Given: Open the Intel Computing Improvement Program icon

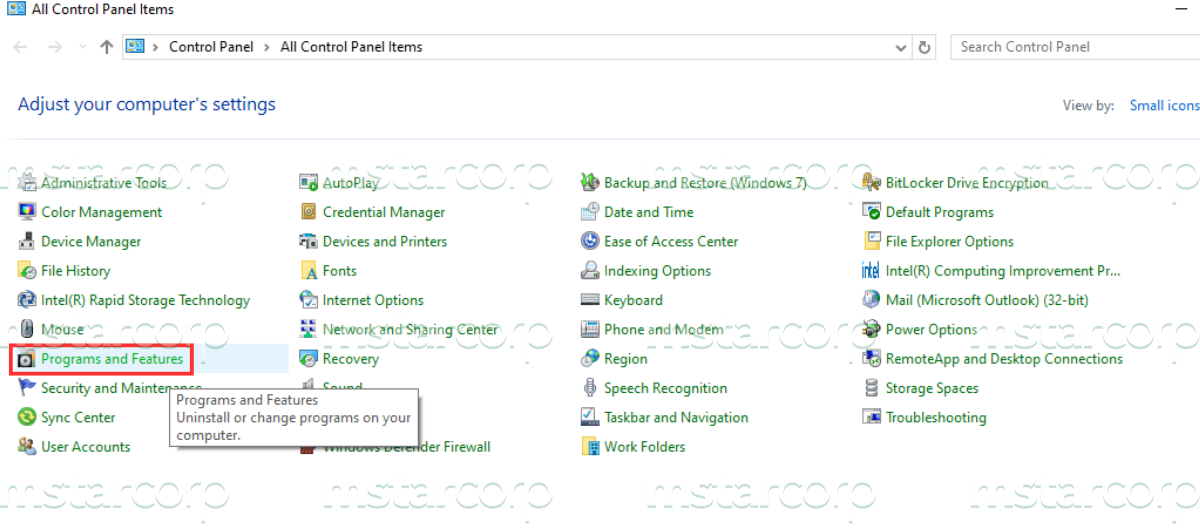Looking at the screenshot, I should pyautogui.click(x=871, y=271).
